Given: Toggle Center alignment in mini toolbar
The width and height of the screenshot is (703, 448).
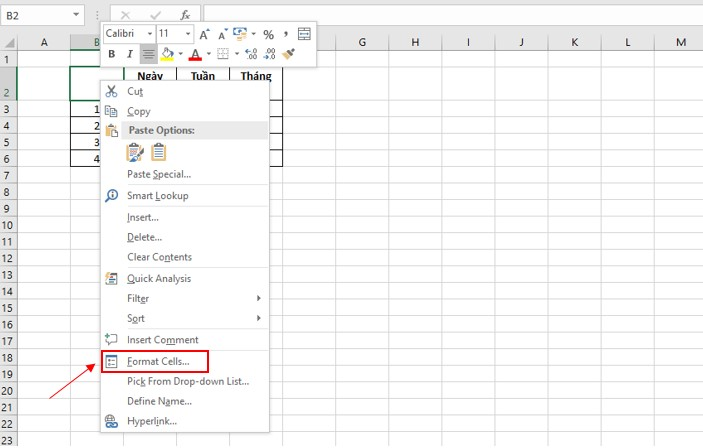Looking at the screenshot, I should coord(148,54).
